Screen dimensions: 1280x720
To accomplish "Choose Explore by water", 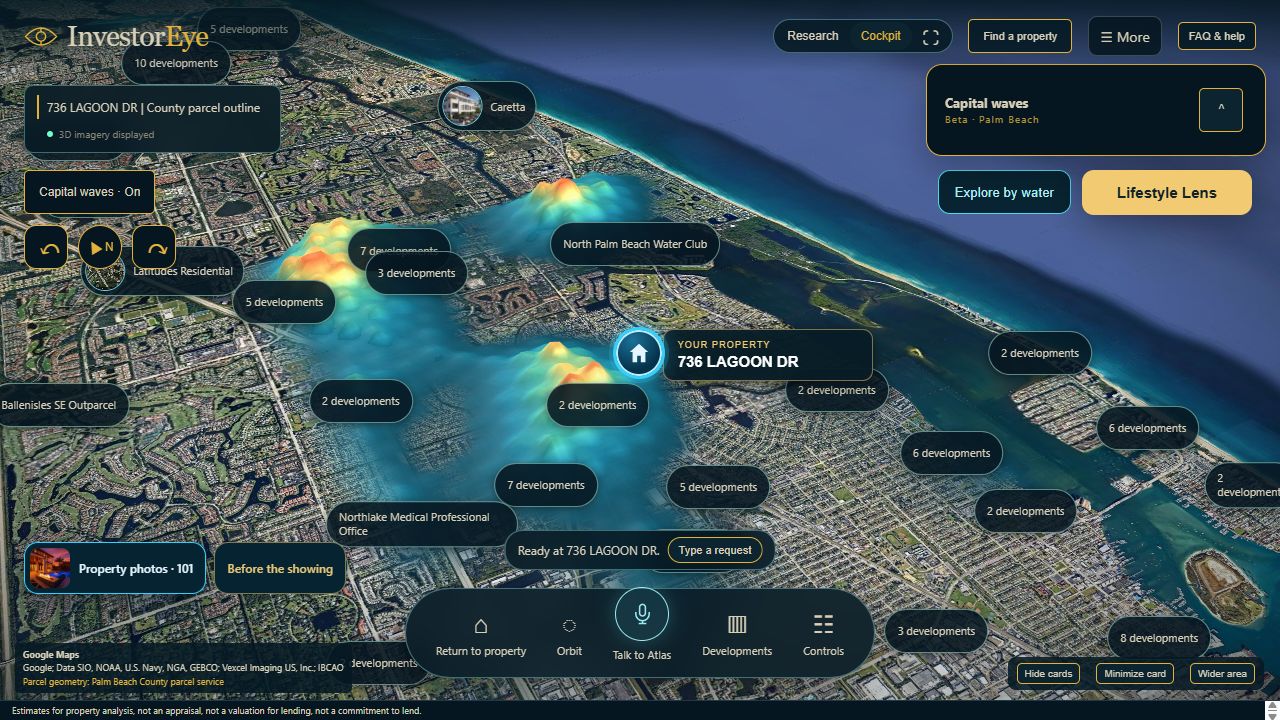I will (x=1004, y=192).
